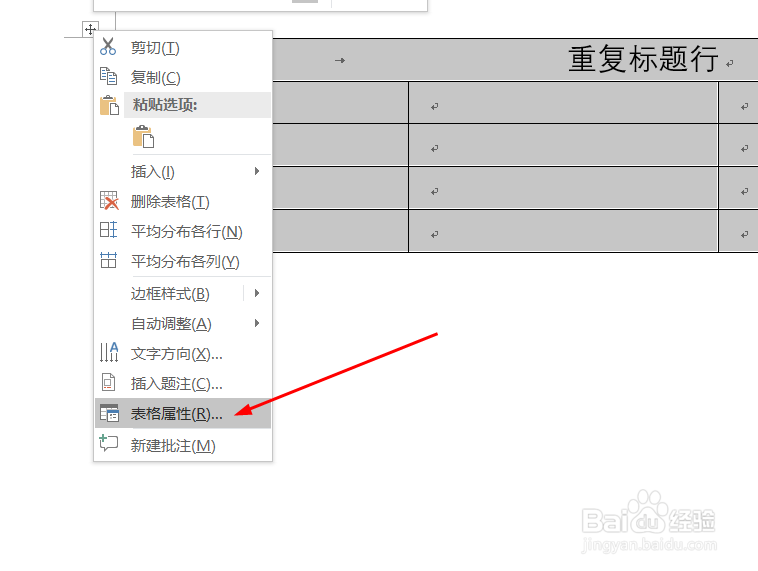Expand the arrow next to 自动调整(A)
The width and height of the screenshot is (758, 571).
tap(257, 323)
